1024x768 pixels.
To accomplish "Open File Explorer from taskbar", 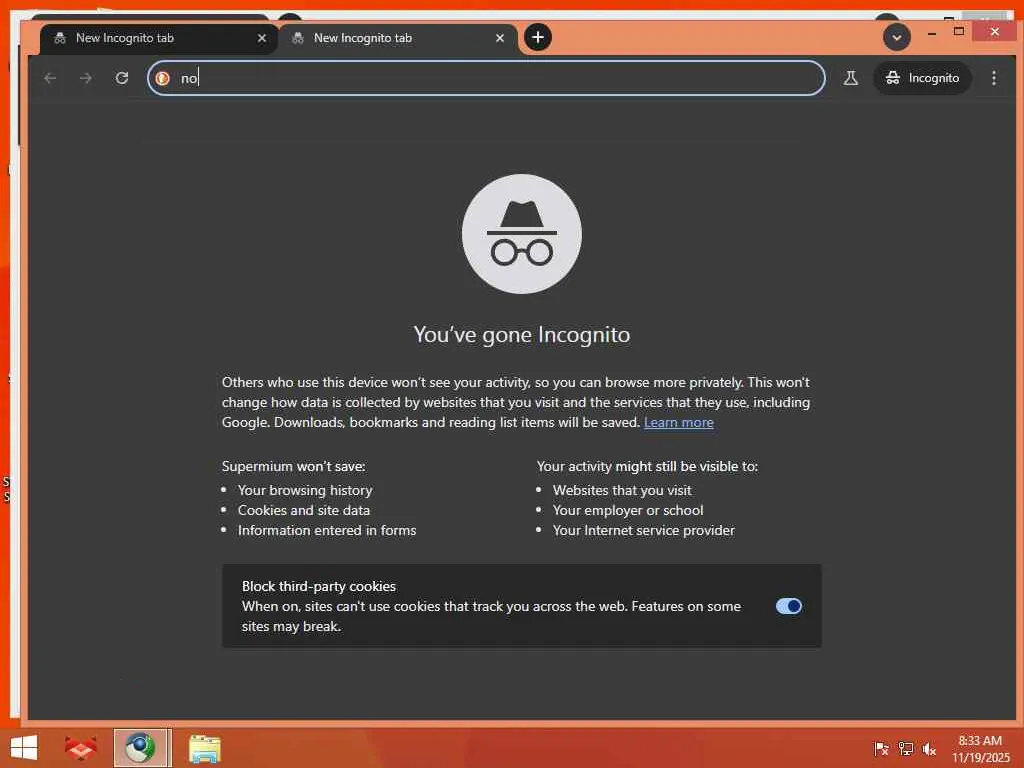I will point(204,748).
